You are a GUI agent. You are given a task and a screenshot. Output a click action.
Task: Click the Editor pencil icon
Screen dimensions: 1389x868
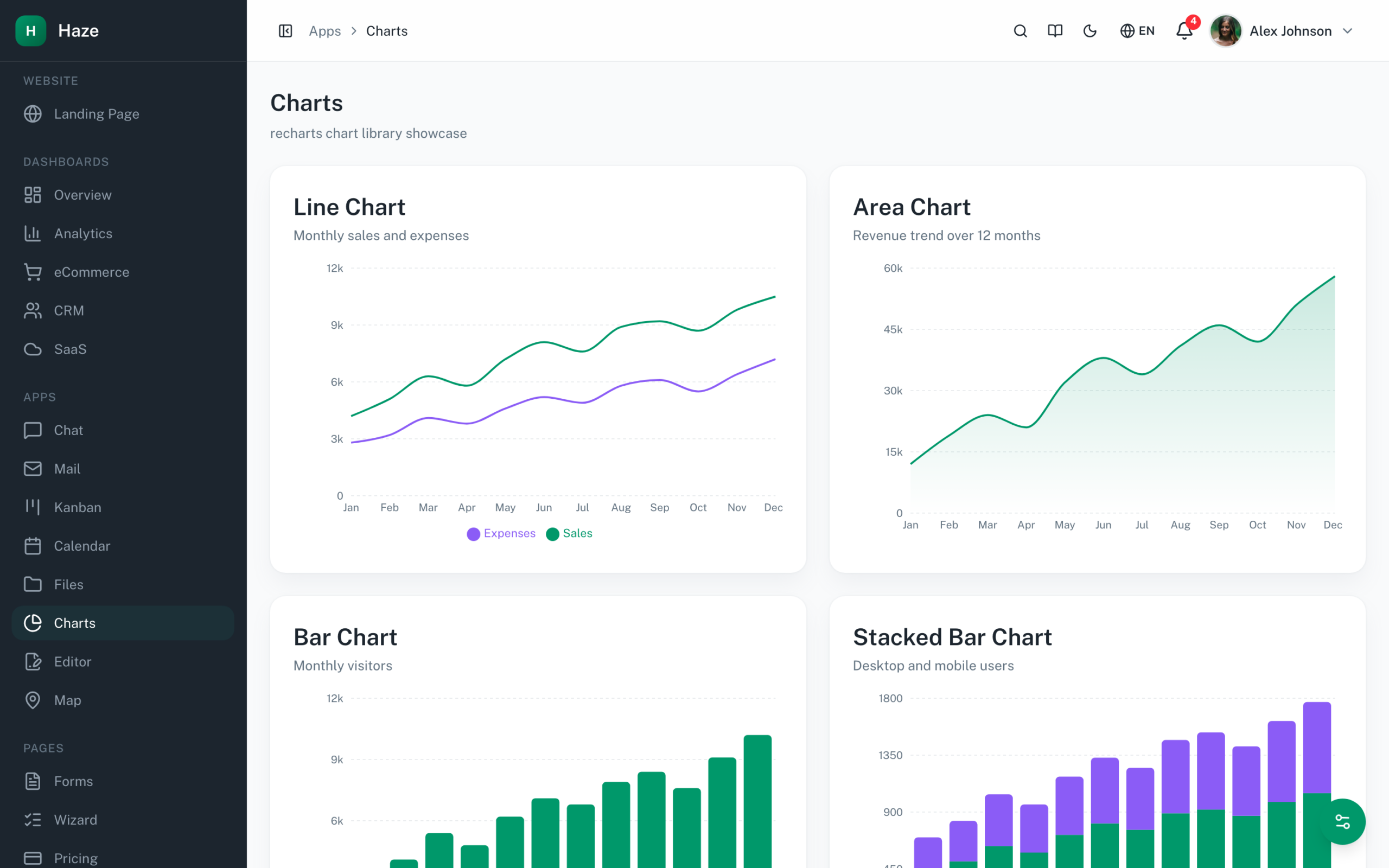(x=33, y=661)
